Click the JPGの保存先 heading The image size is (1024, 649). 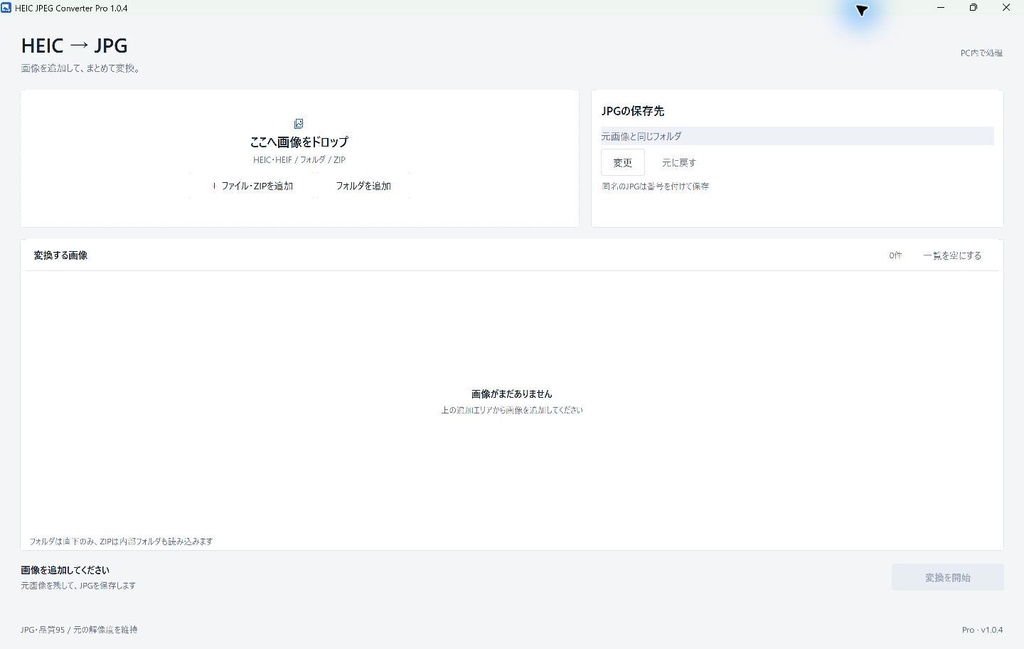point(633,111)
